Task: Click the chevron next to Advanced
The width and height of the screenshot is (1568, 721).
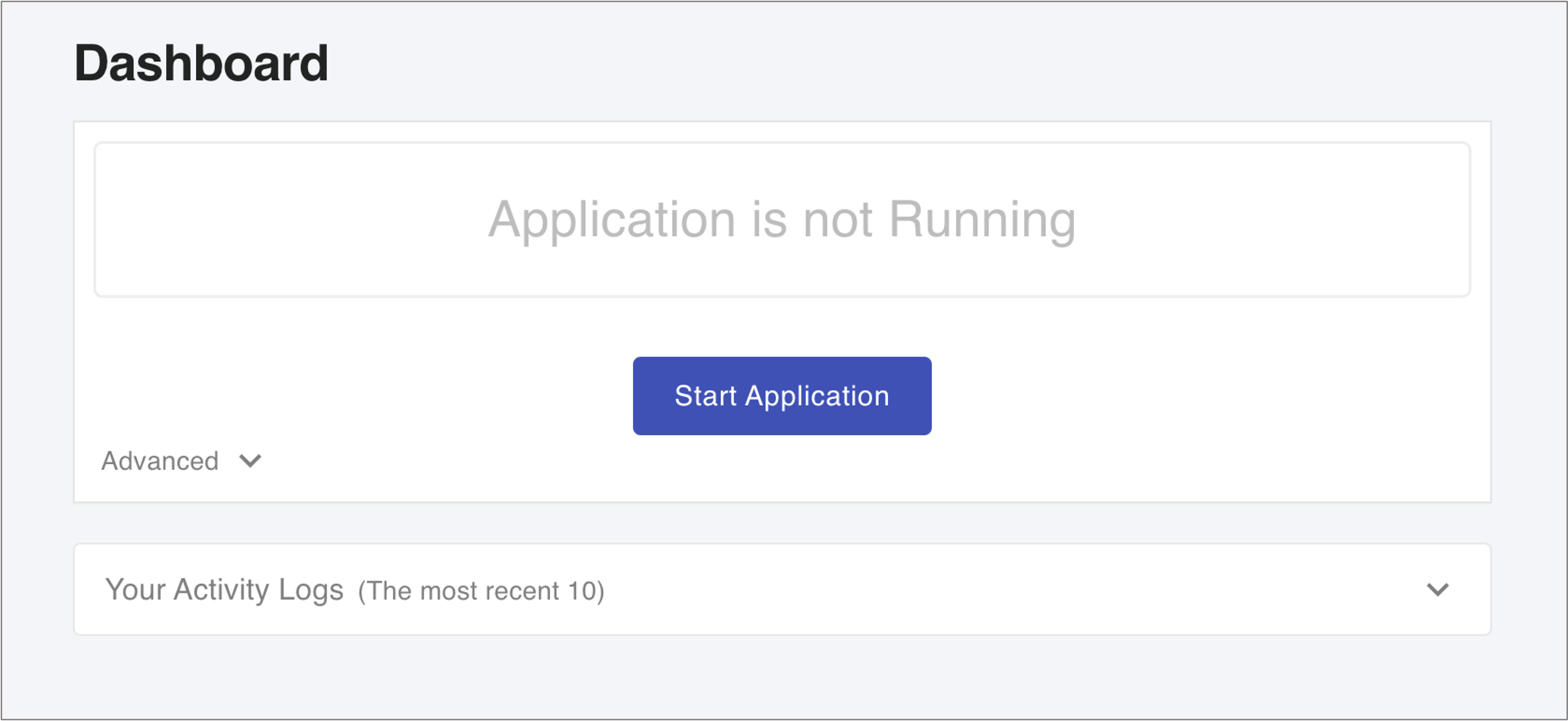Action: (250, 461)
